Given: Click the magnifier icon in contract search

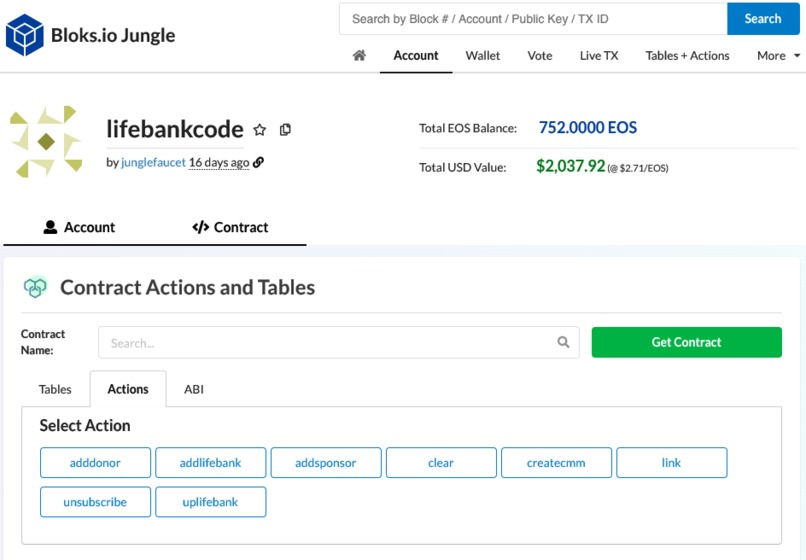Looking at the screenshot, I should (x=563, y=342).
